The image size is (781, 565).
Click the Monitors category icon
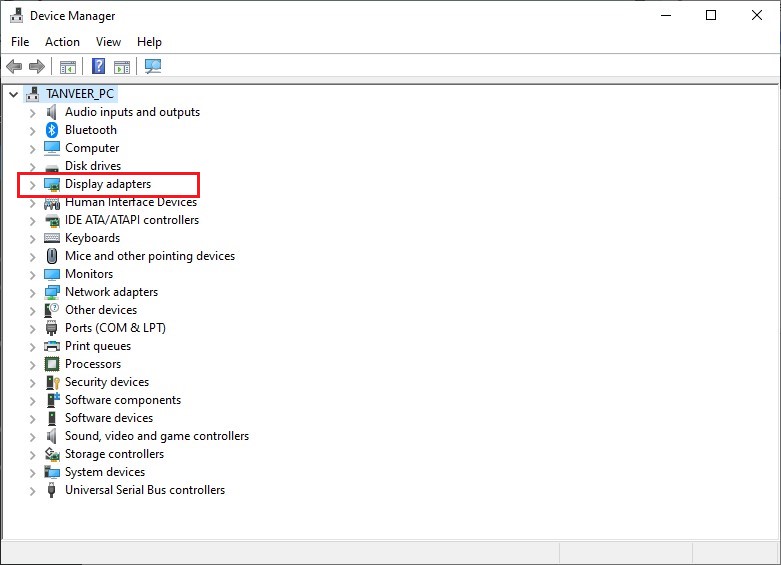pyautogui.click(x=52, y=274)
